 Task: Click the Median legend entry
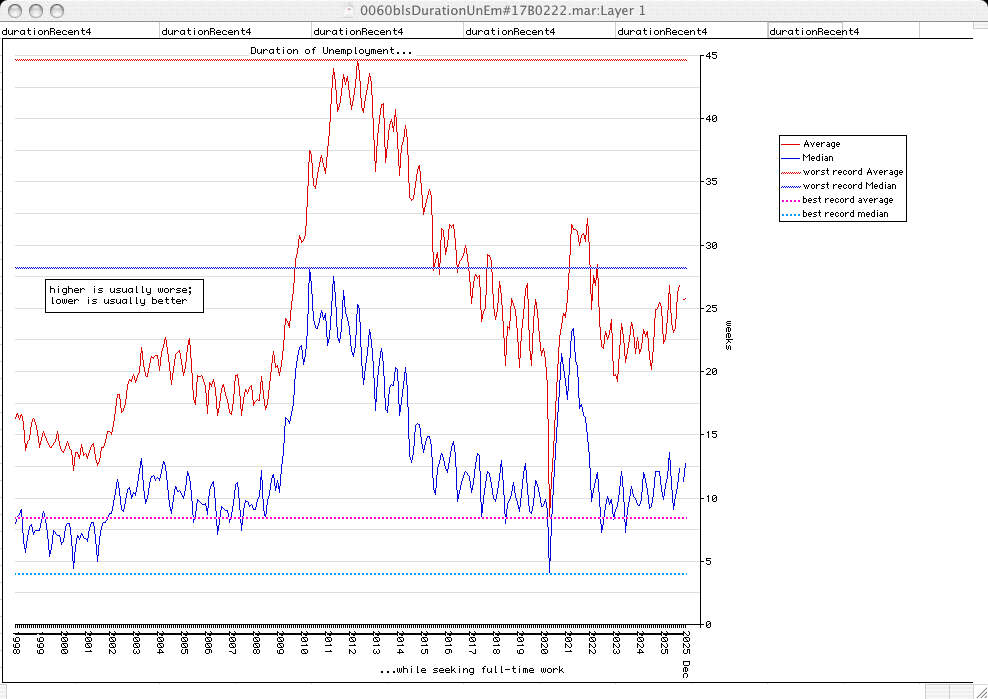[818, 158]
